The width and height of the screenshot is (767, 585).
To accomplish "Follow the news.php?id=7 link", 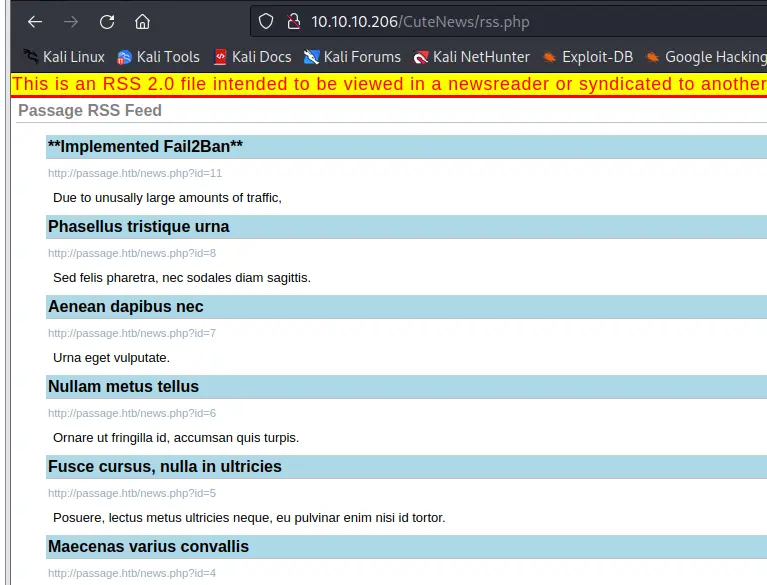I will [132, 333].
